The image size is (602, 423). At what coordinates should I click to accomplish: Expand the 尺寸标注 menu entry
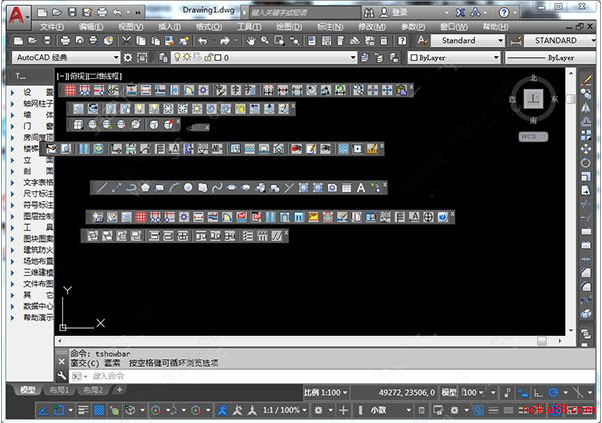(32, 193)
